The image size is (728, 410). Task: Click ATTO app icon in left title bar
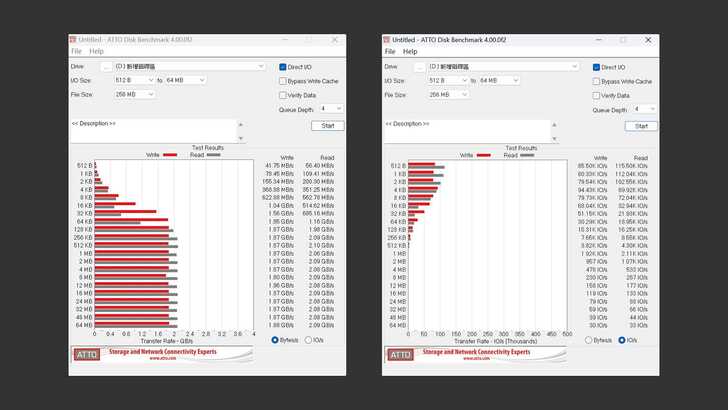coord(73,39)
